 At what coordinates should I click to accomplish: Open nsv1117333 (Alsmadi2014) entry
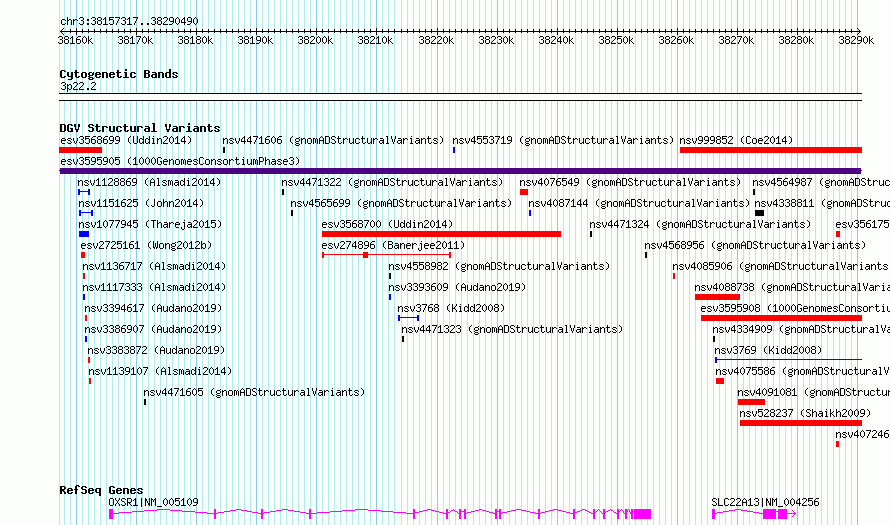[x=154, y=287]
